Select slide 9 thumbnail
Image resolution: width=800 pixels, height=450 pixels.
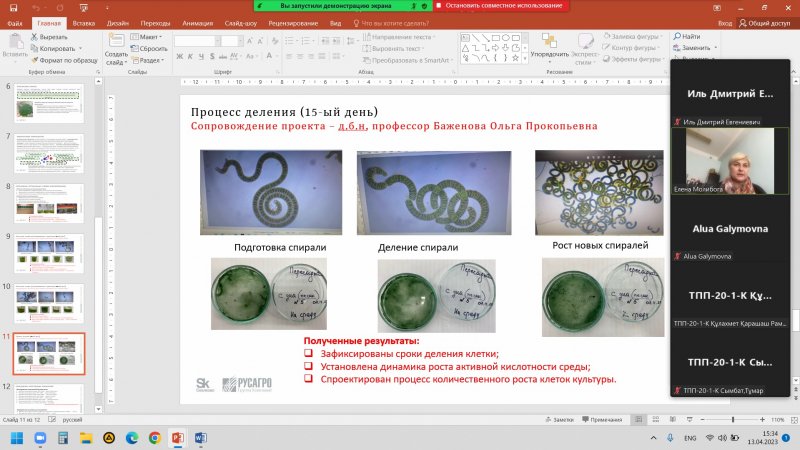coord(48,253)
